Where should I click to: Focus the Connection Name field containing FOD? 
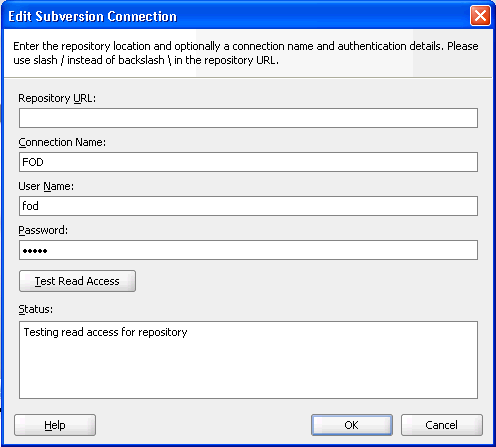(x=248, y=162)
